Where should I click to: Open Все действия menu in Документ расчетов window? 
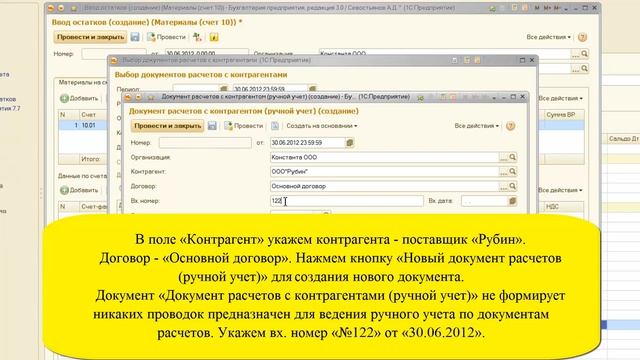476,126
